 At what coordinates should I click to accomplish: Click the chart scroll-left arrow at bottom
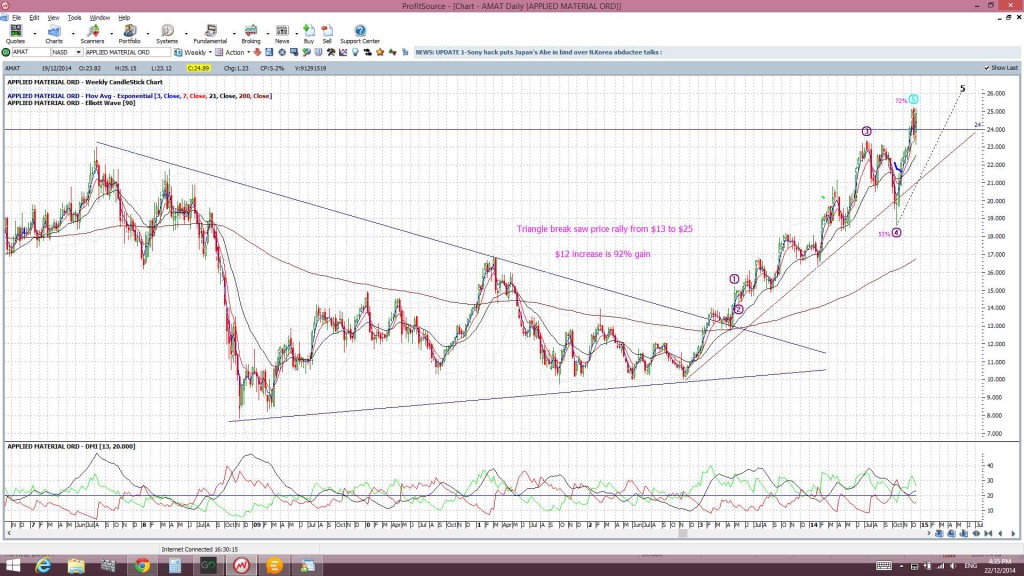[x=8, y=534]
